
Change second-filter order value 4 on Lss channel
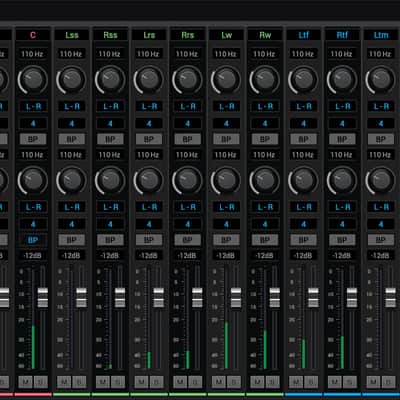[x=72, y=224]
